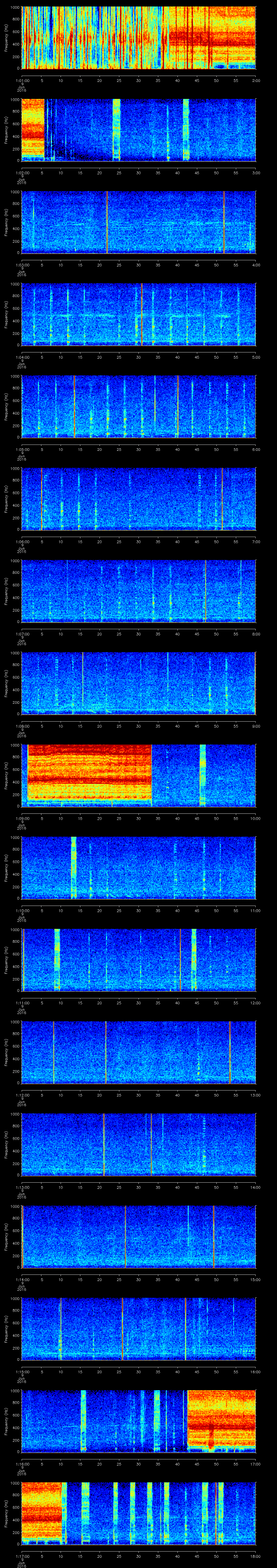Image resolution: width=277 pixels, height=1568 pixels.
Task: Click the '9:00' end-of-axis time label
Action: 256,726
